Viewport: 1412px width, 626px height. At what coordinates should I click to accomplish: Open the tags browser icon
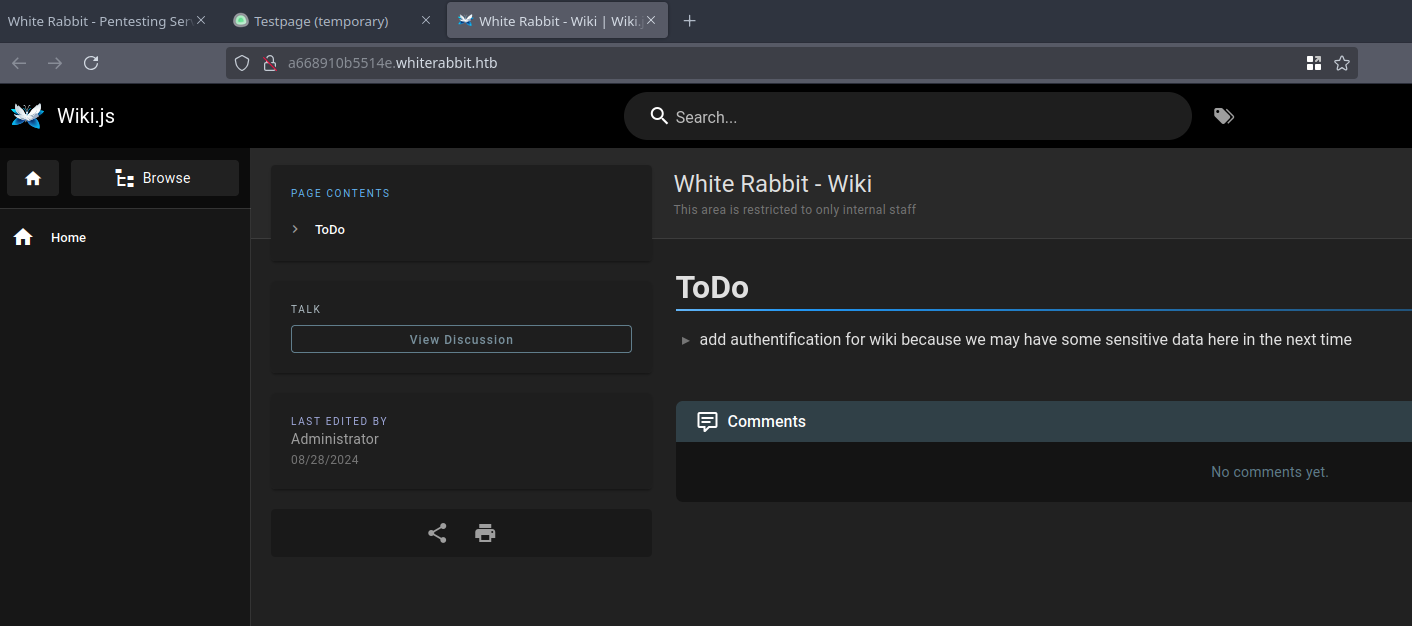(1224, 116)
